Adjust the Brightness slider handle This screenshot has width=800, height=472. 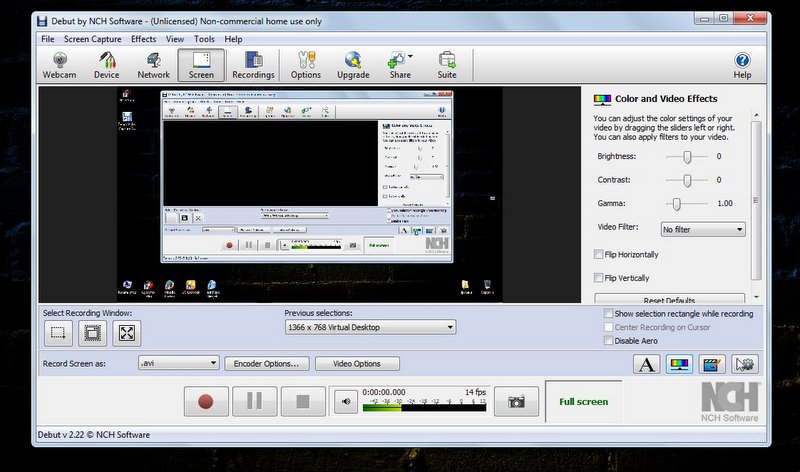pyautogui.click(x=687, y=157)
